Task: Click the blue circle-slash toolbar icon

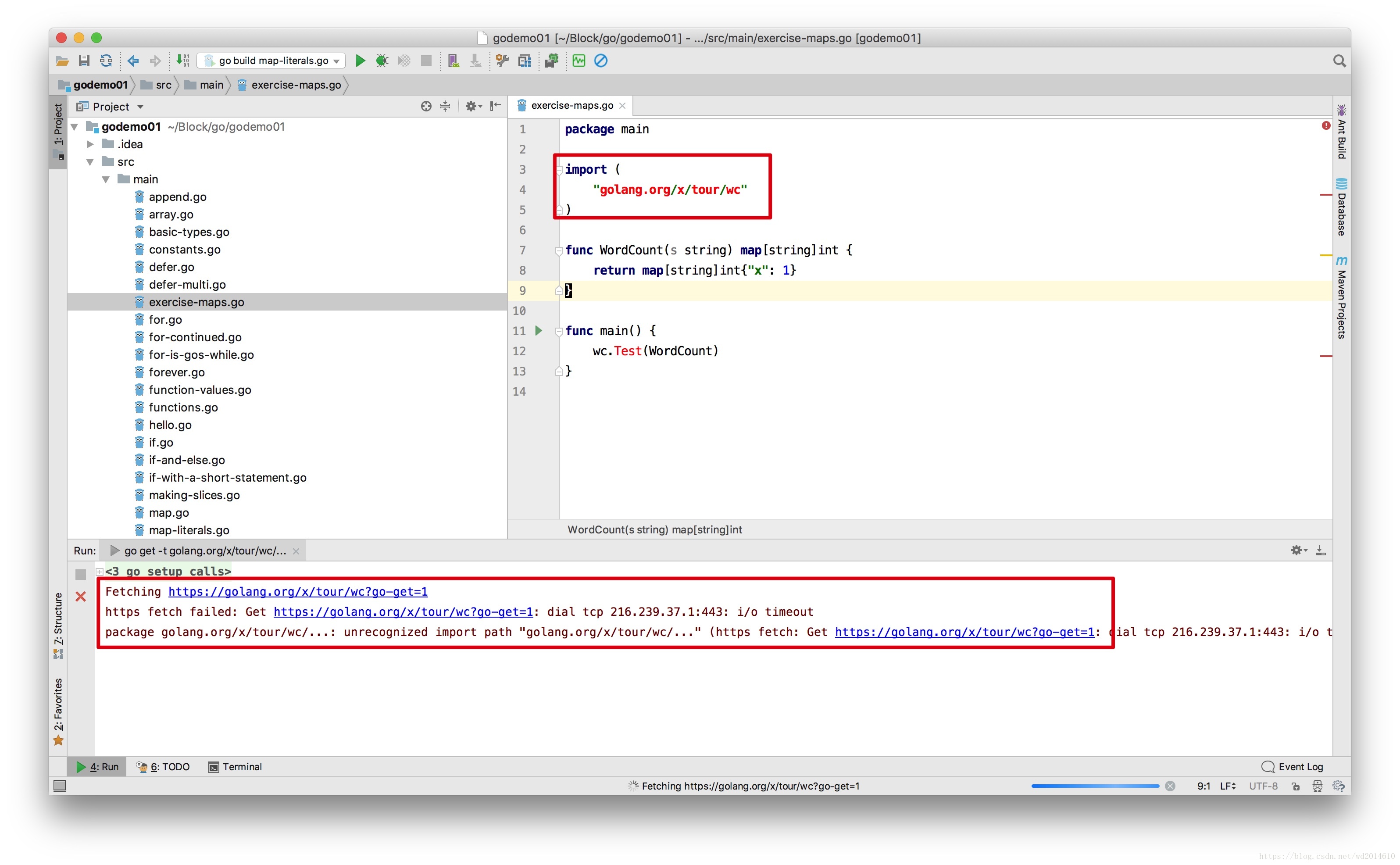Action: [600, 61]
